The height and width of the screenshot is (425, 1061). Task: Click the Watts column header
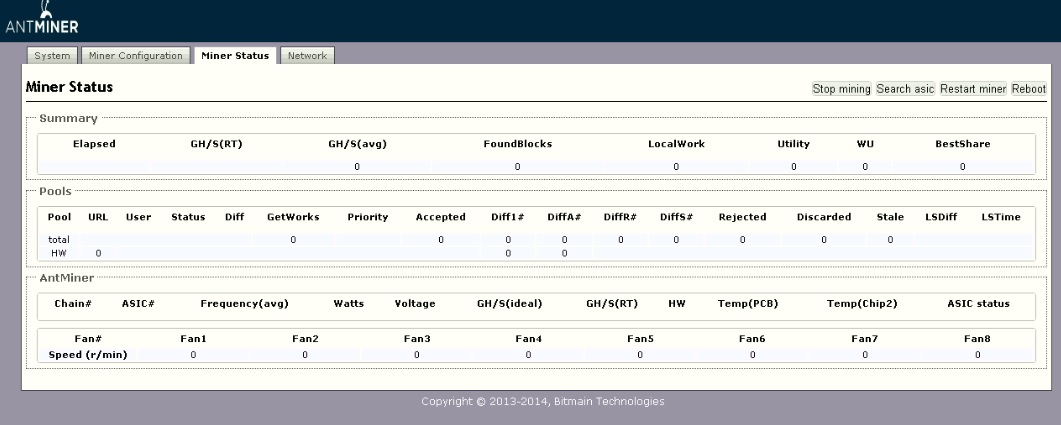tap(348, 304)
